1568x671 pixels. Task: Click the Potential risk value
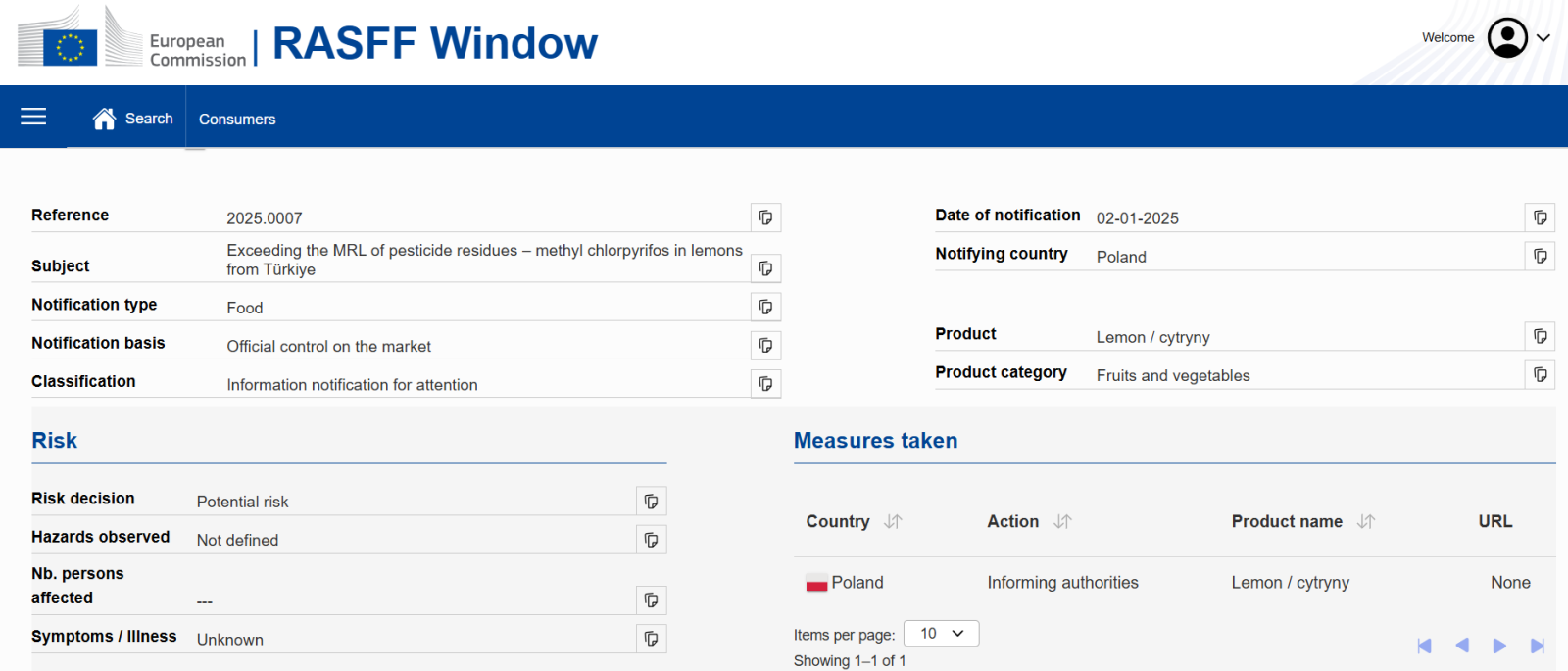coord(242,503)
